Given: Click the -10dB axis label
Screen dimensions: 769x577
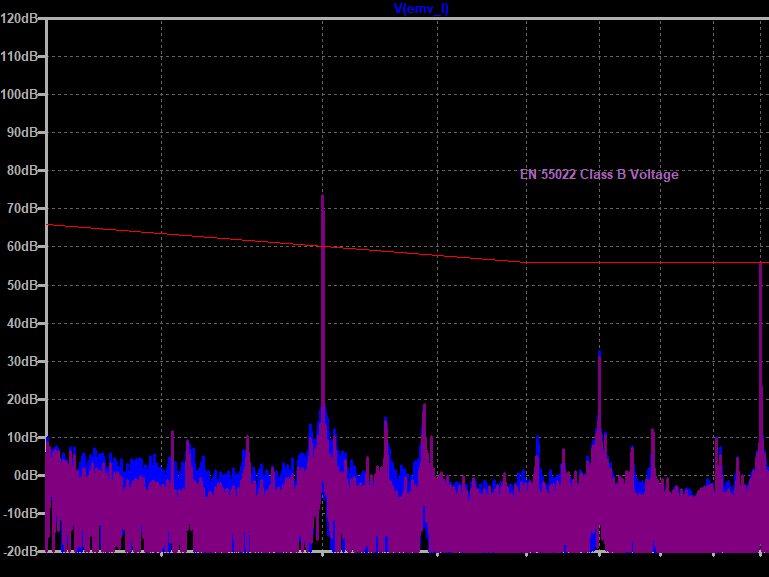Looking at the screenshot, I should pos(20,513).
